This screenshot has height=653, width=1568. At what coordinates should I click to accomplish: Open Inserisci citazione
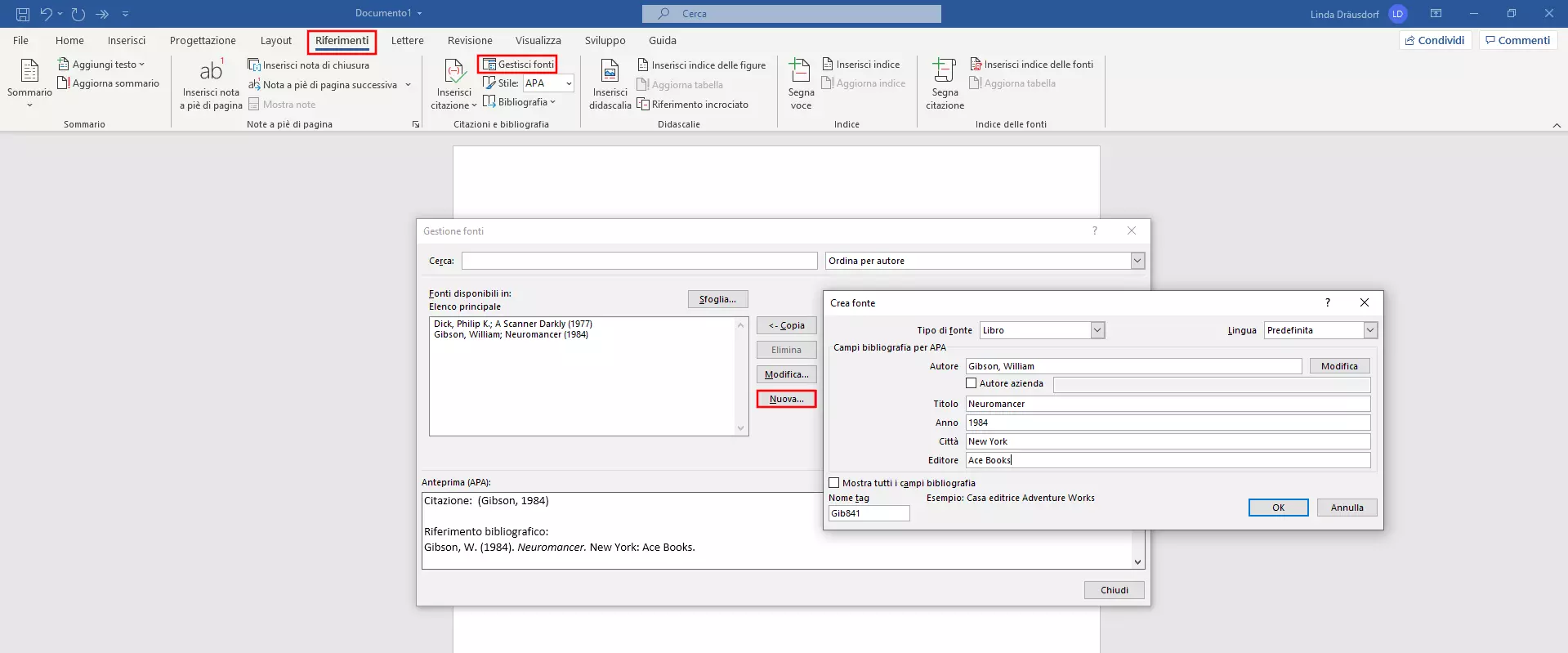[x=453, y=84]
